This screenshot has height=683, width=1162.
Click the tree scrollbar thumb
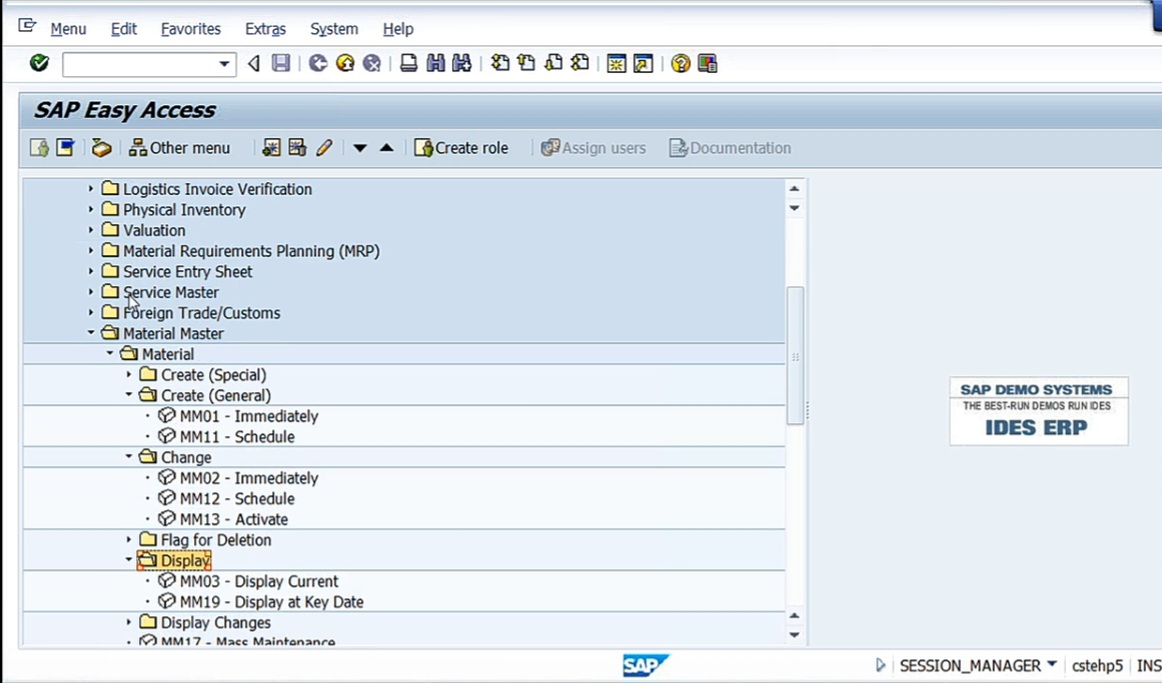click(795, 356)
